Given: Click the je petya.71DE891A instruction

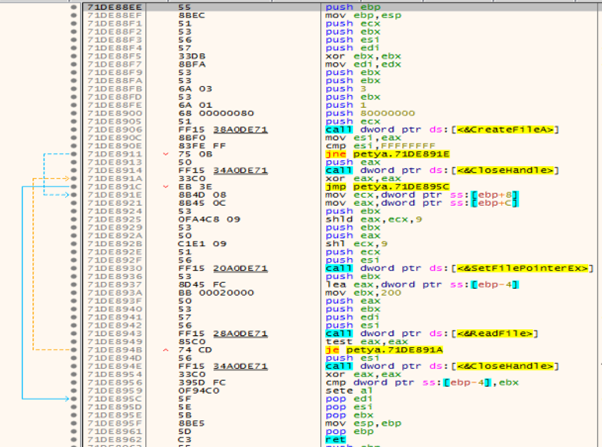Looking at the screenshot, I should (384, 350).
